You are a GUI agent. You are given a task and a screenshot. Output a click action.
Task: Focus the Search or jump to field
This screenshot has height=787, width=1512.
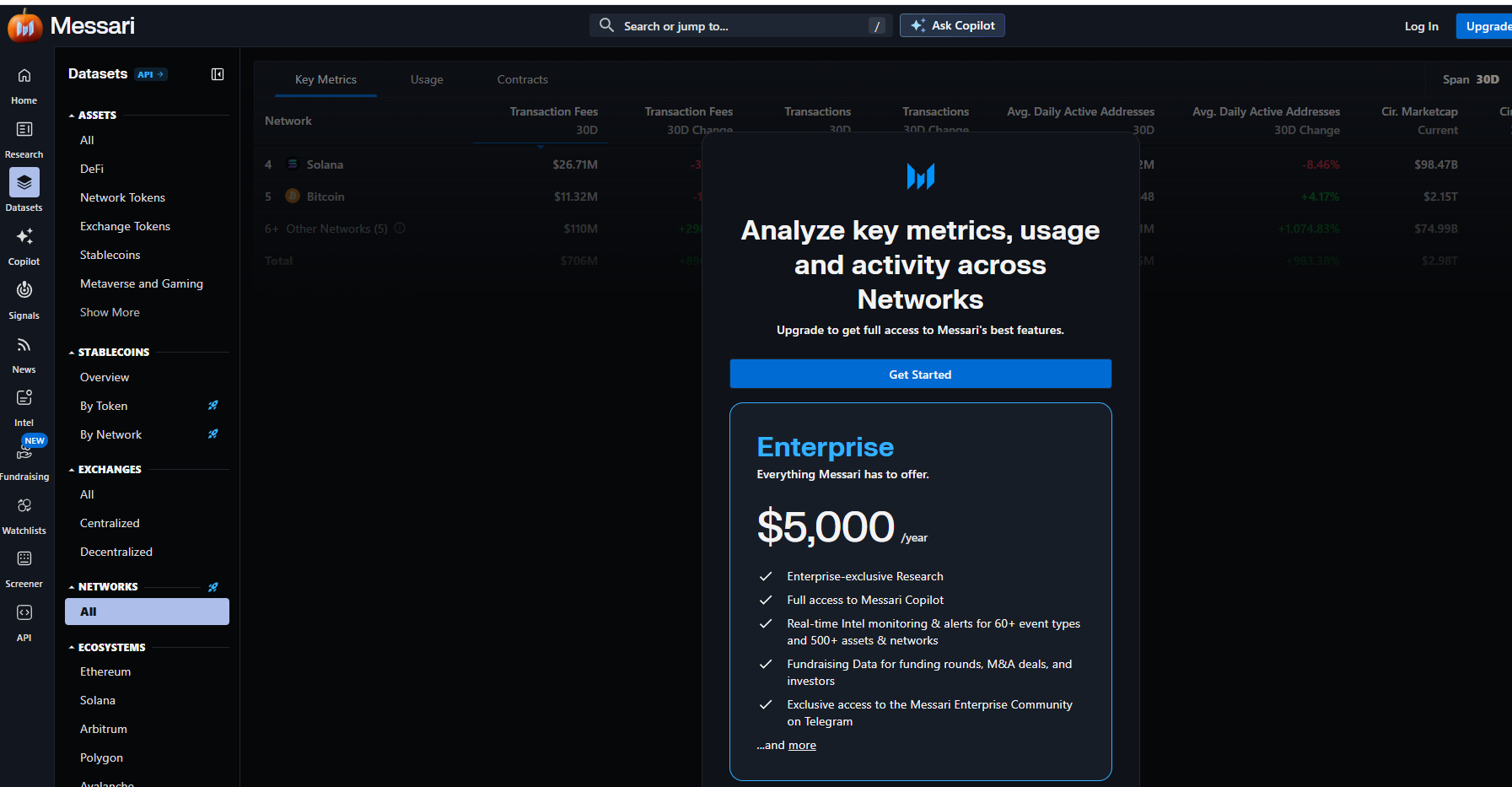point(740,25)
